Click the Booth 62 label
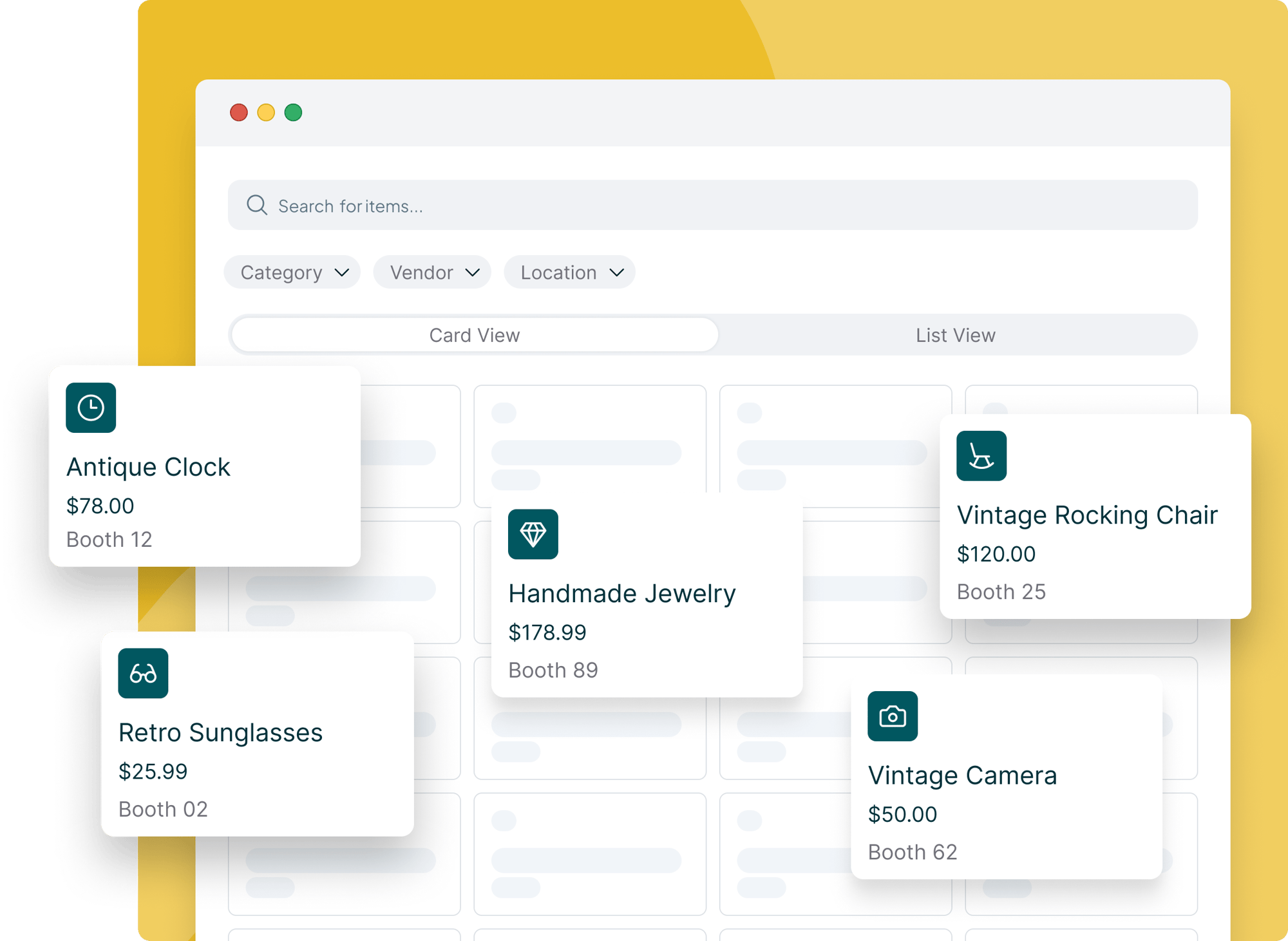The image size is (1288, 941). pyautogui.click(x=913, y=852)
